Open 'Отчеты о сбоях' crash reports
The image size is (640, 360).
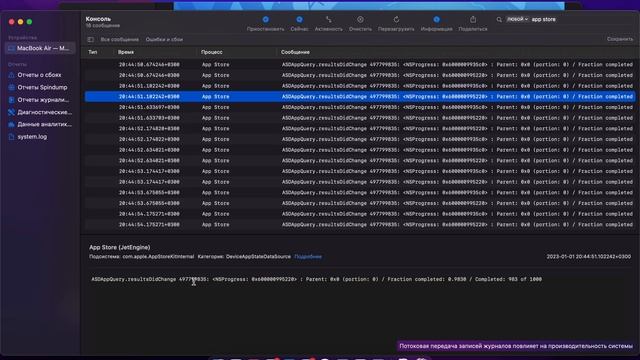pos(39,75)
